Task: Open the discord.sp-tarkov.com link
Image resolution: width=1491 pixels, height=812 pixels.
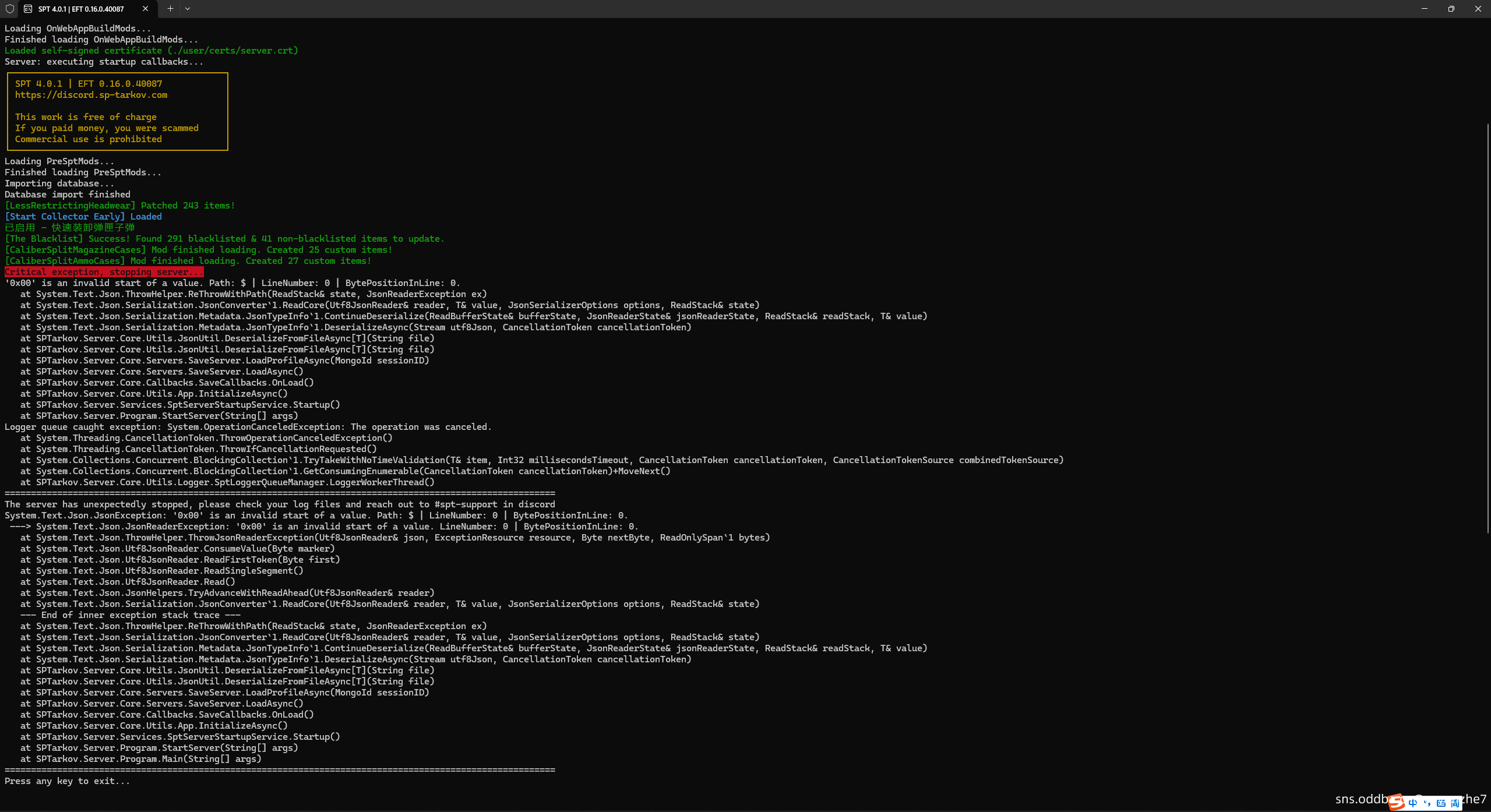Action: (x=91, y=95)
